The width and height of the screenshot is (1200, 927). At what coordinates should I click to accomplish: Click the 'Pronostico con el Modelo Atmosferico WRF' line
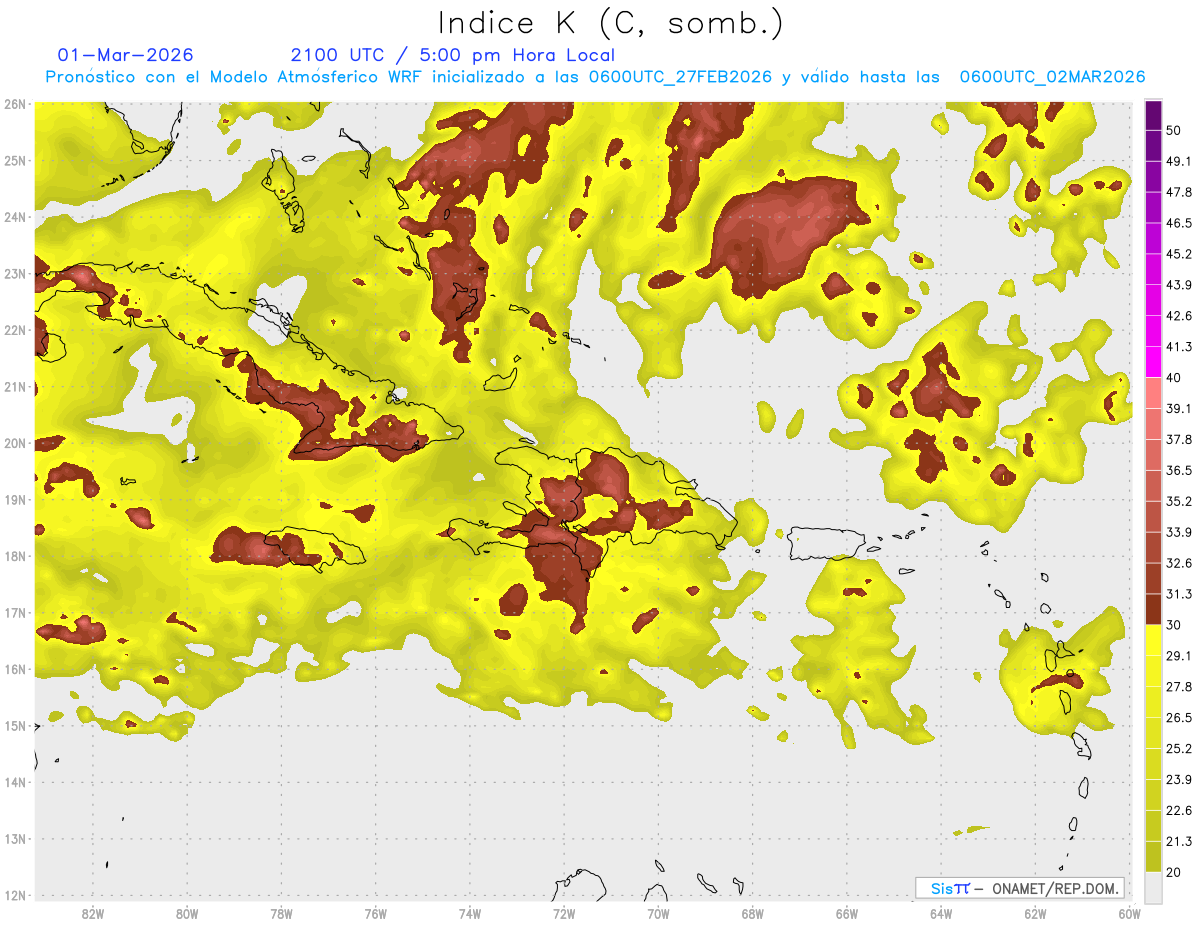pos(595,77)
